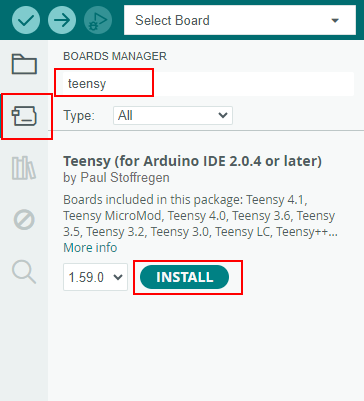Click the Select Board caret arrow
Screen dimensions: 364x401
pyautogui.click(x=335, y=21)
